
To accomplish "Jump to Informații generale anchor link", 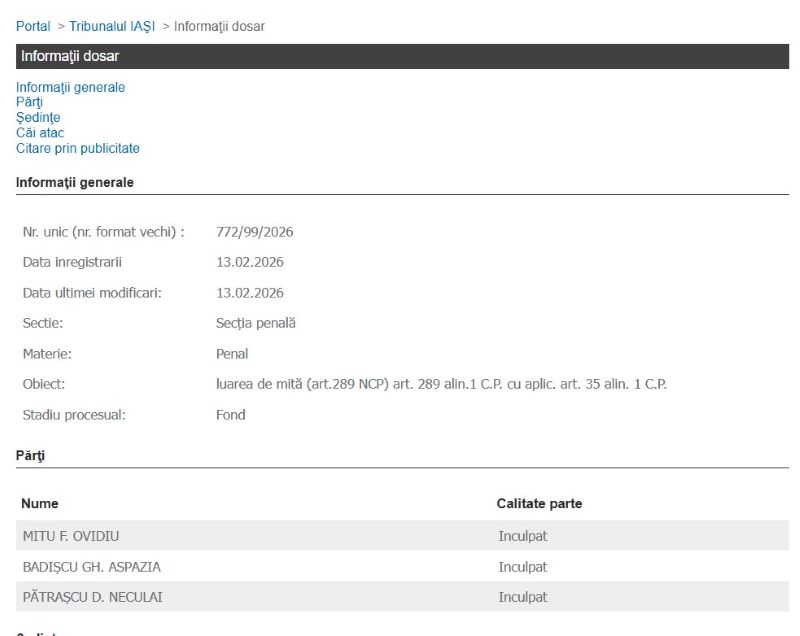I will pyautogui.click(x=70, y=87).
